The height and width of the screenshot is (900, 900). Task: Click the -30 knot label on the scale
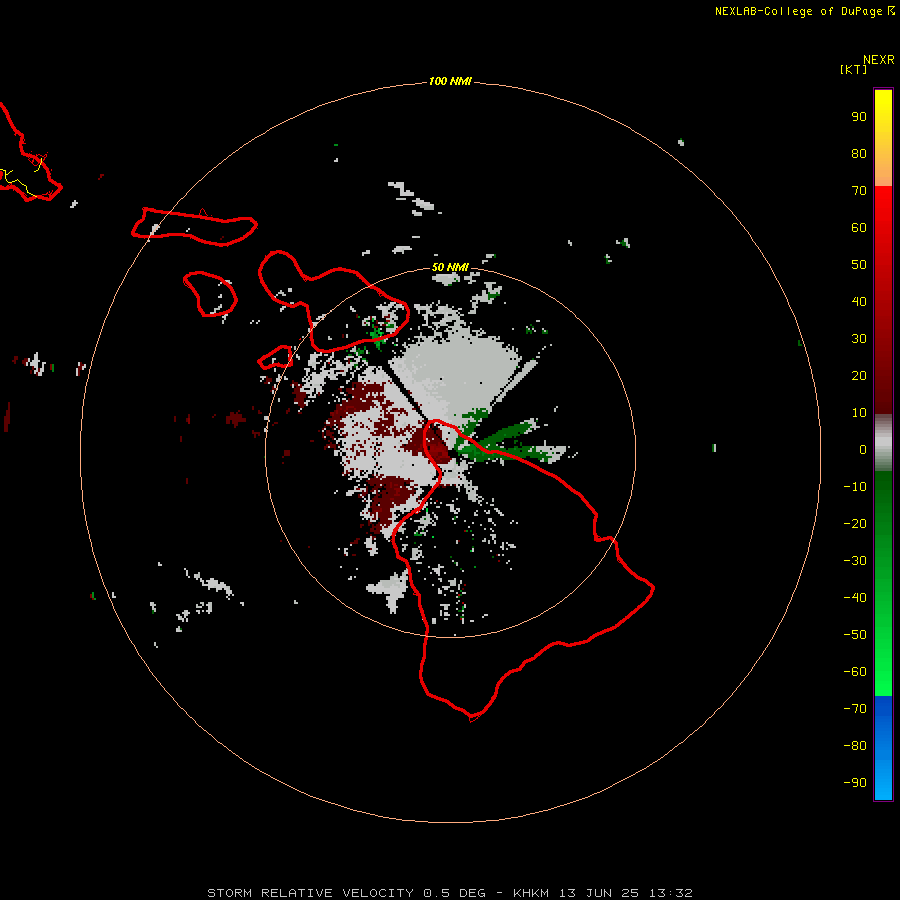(x=855, y=561)
